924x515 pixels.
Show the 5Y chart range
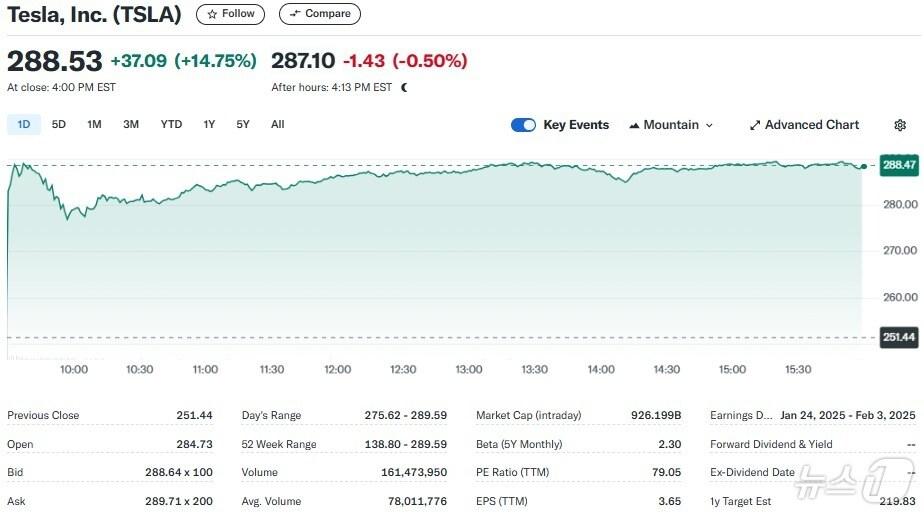(243, 124)
